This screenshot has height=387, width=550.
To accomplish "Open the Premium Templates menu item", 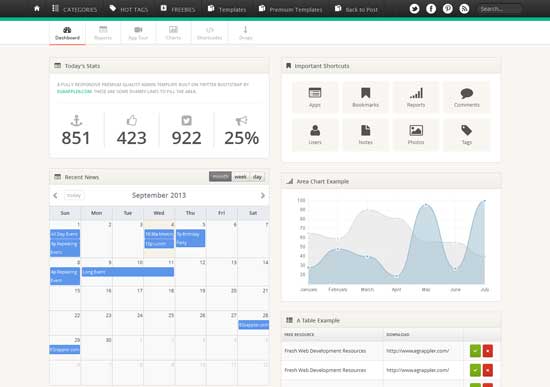I will pyautogui.click(x=290, y=9).
